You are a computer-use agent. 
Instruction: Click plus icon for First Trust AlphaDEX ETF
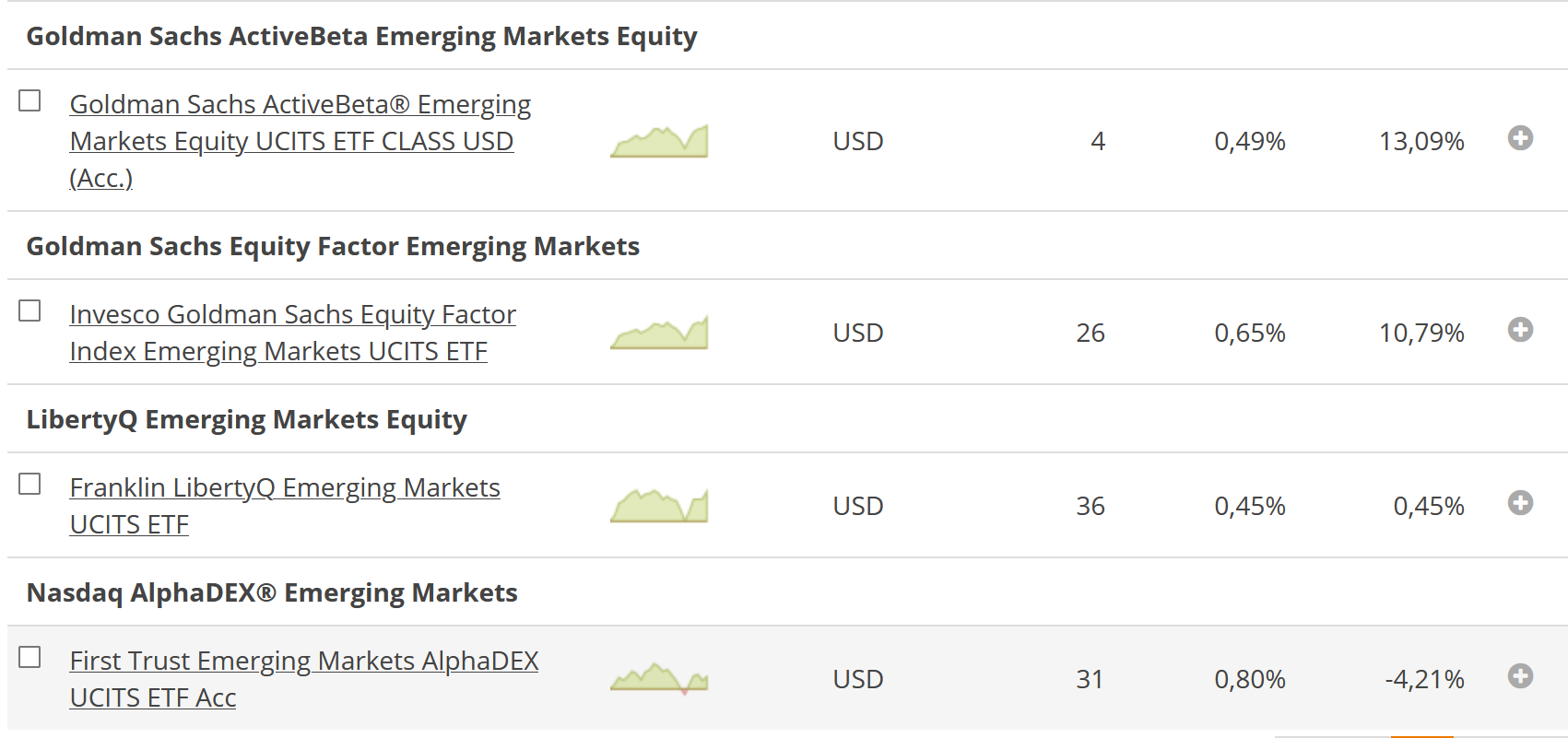1520,676
